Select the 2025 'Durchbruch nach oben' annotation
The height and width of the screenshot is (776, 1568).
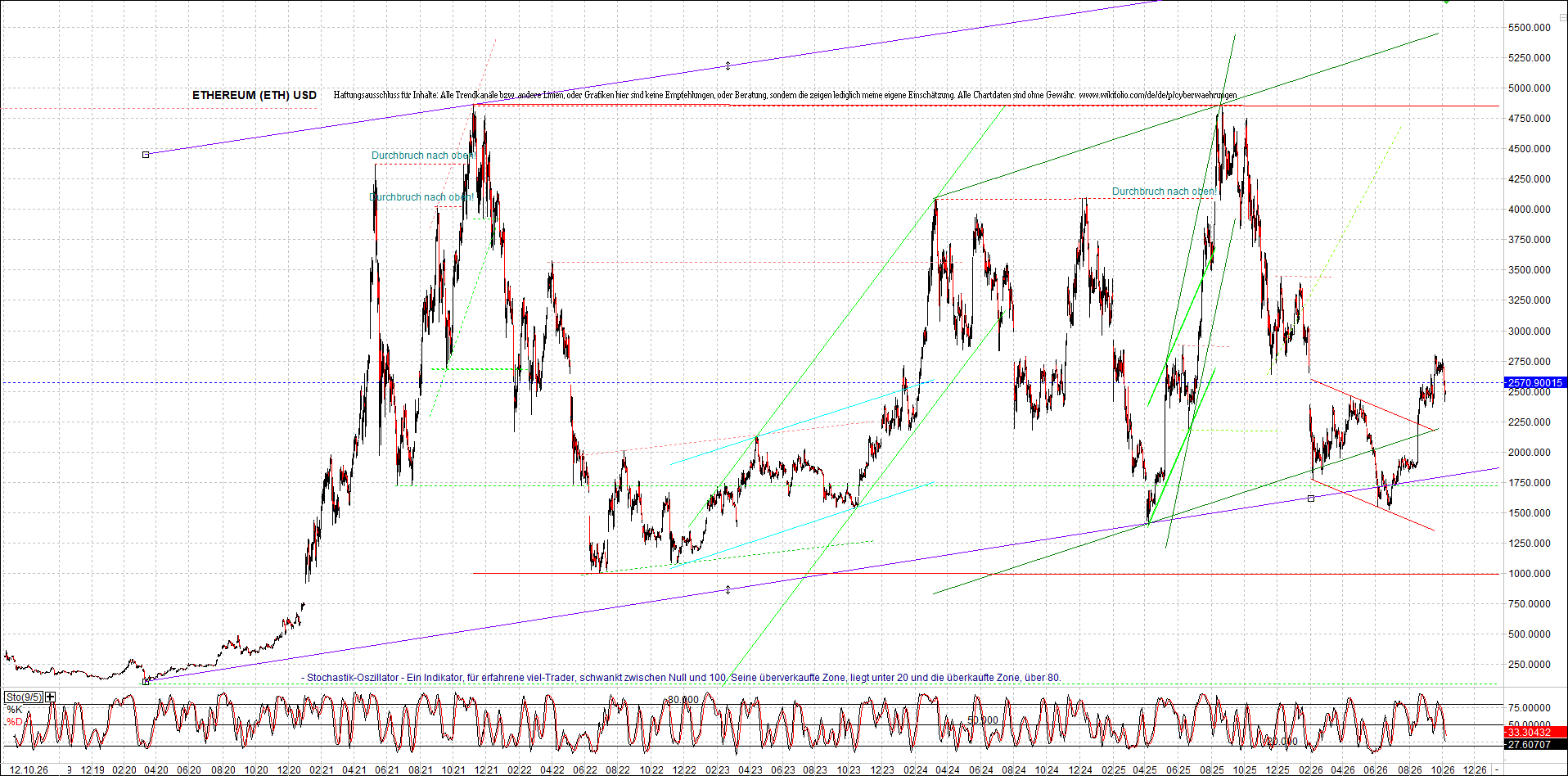pyautogui.click(x=1163, y=192)
